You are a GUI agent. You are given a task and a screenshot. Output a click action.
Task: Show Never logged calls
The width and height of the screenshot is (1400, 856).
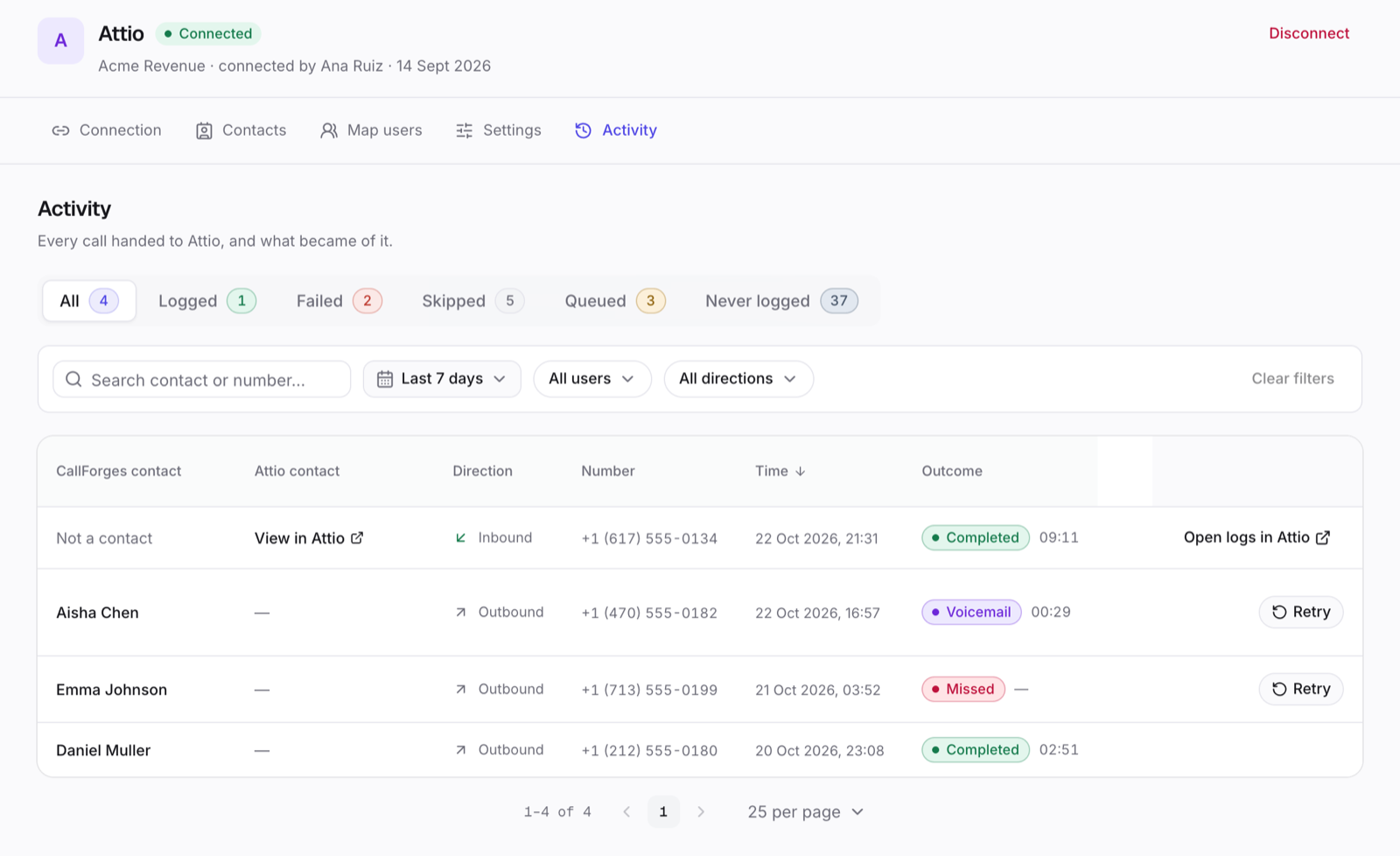point(781,301)
